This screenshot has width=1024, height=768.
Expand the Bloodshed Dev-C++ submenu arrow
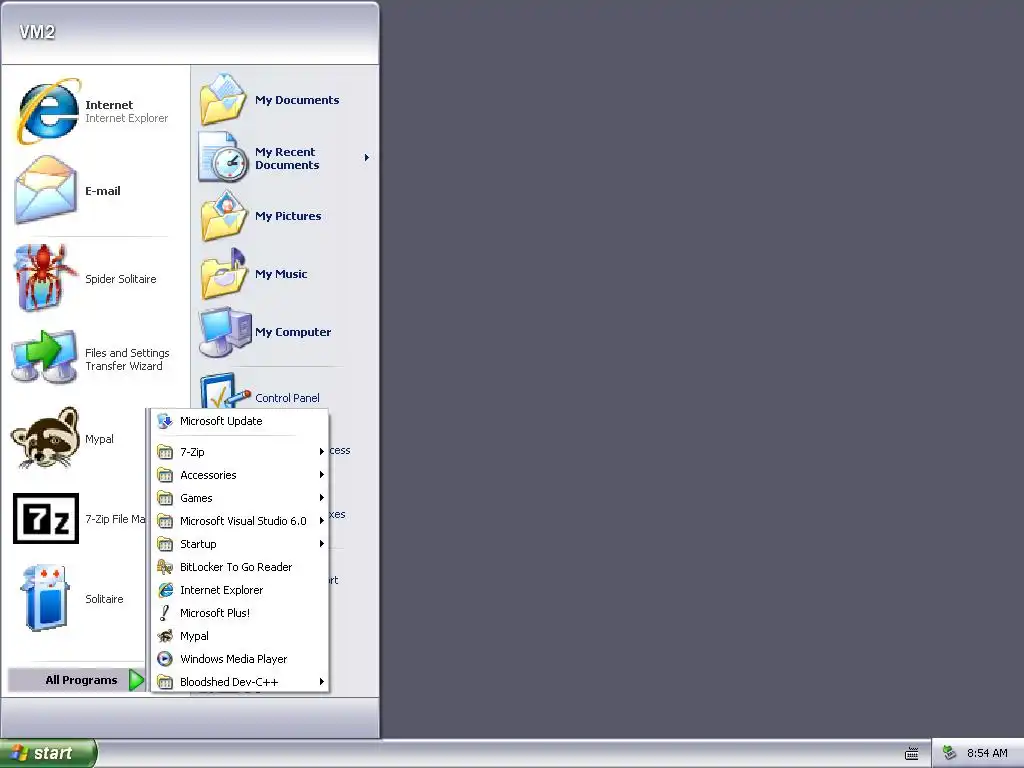point(321,682)
